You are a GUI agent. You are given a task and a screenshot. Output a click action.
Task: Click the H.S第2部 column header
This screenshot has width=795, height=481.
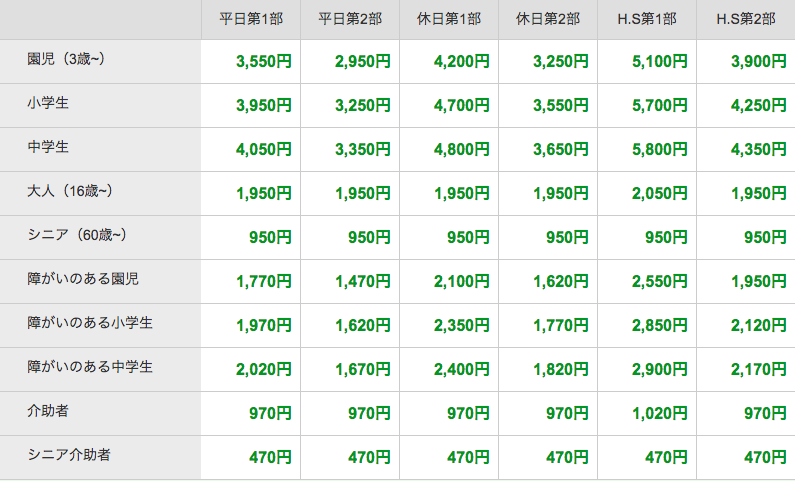(746, 19)
